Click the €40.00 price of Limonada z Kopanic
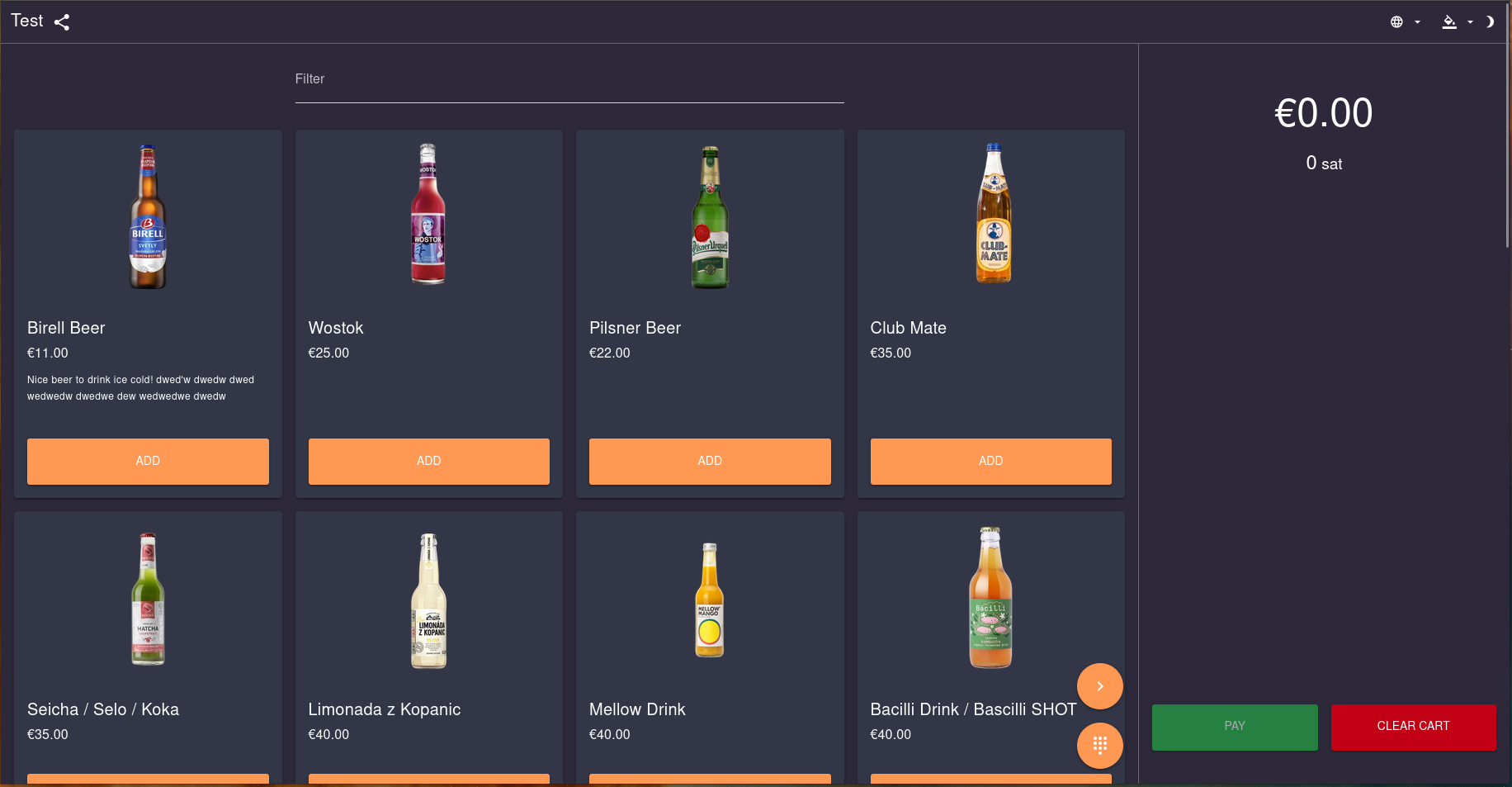Screen dimensions: 1512x787 (328, 735)
